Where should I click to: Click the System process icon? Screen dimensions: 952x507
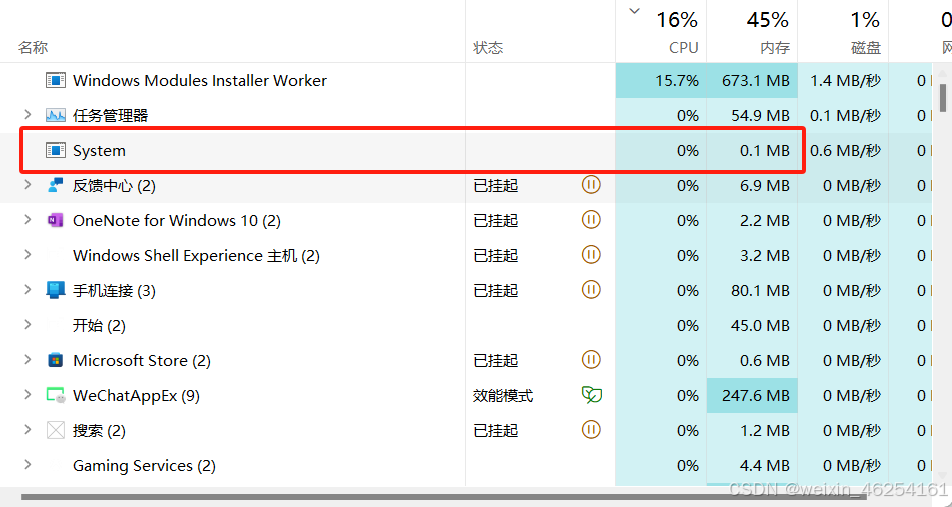[x=56, y=151]
